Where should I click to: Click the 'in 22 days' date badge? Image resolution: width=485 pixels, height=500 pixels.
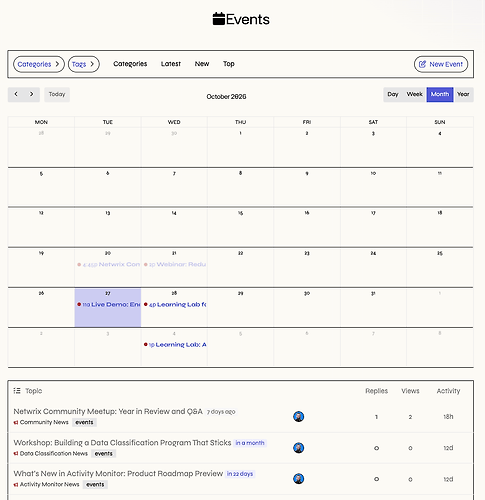click(x=240, y=474)
